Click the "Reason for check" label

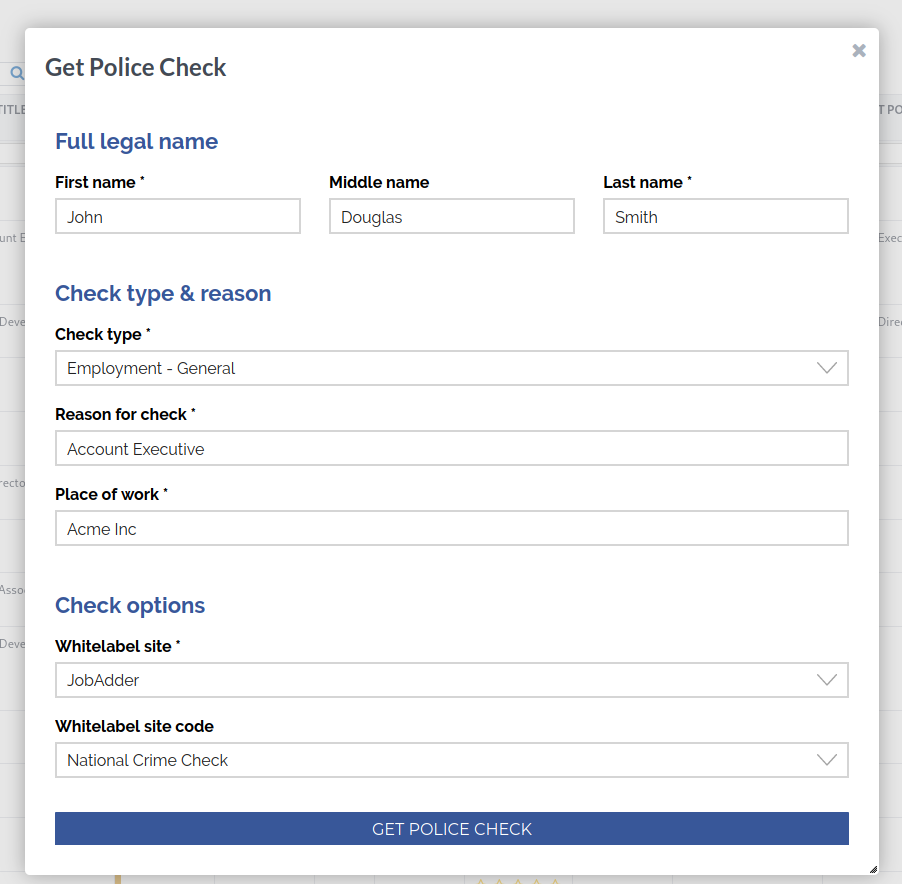pos(121,414)
